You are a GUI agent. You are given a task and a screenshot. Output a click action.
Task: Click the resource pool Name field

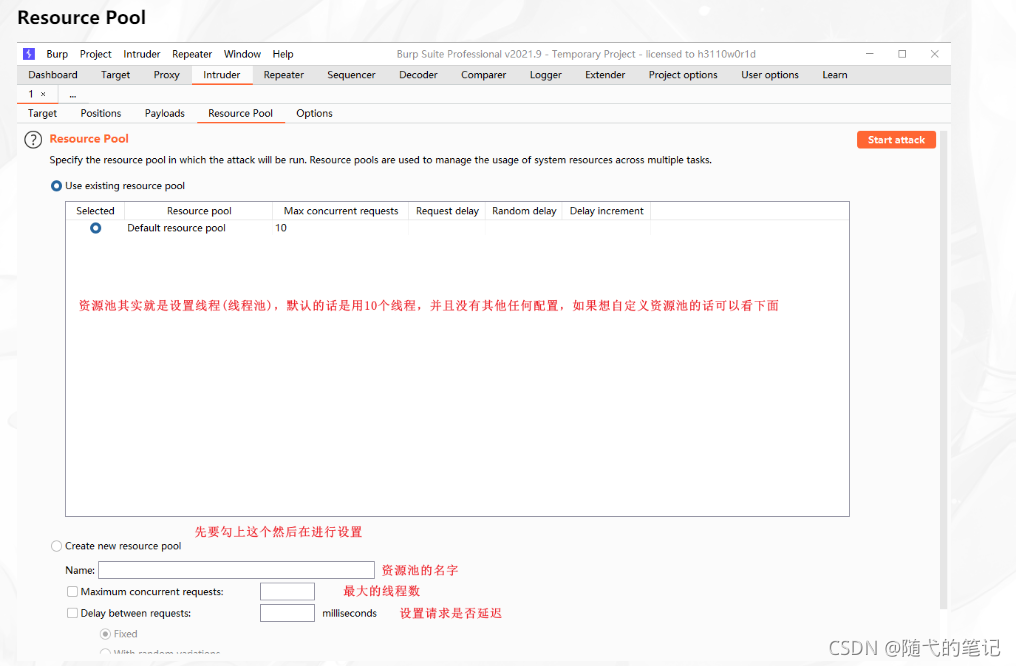pos(237,570)
